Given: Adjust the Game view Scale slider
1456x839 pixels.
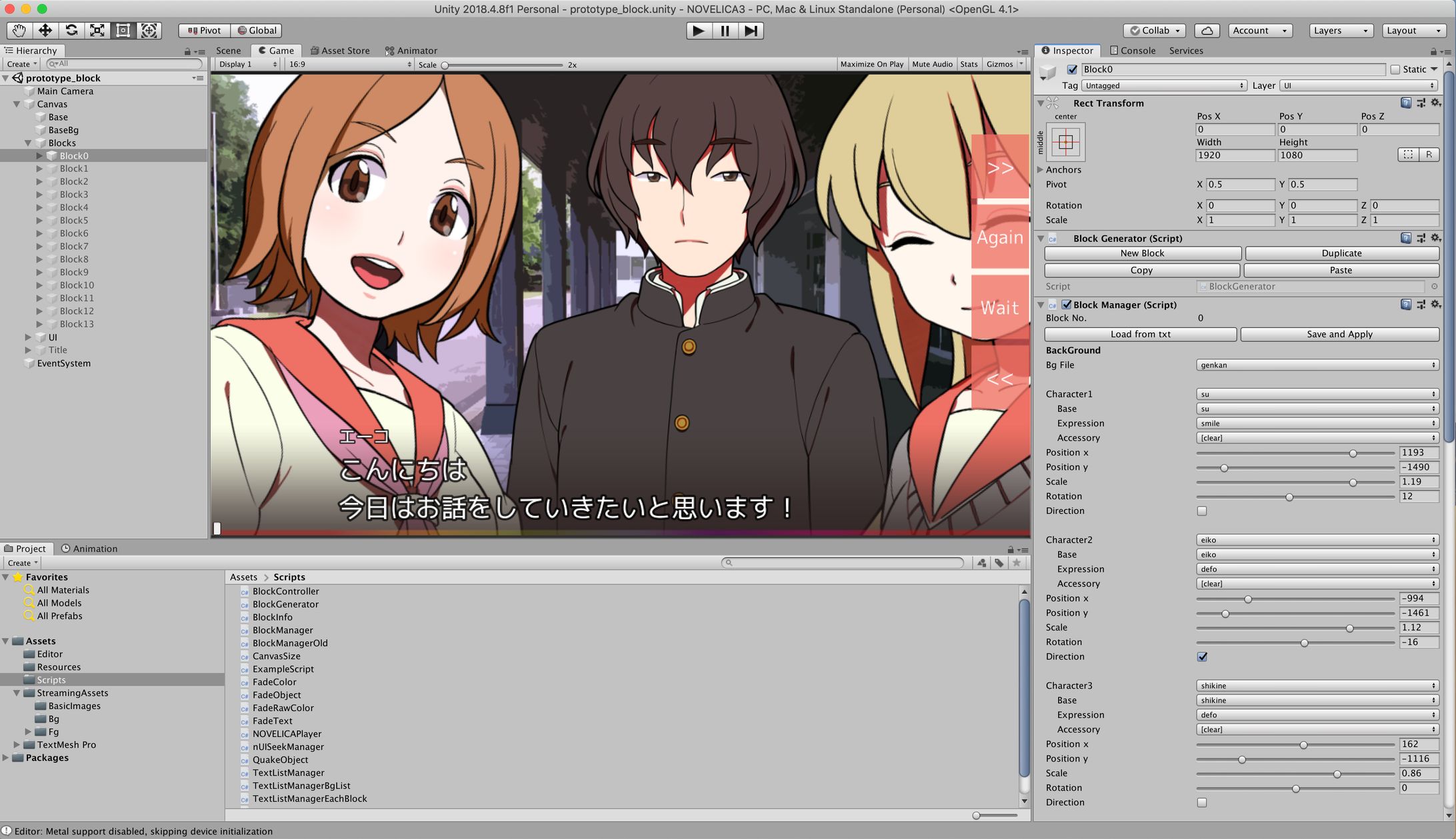Looking at the screenshot, I should click(x=503, y=65).
